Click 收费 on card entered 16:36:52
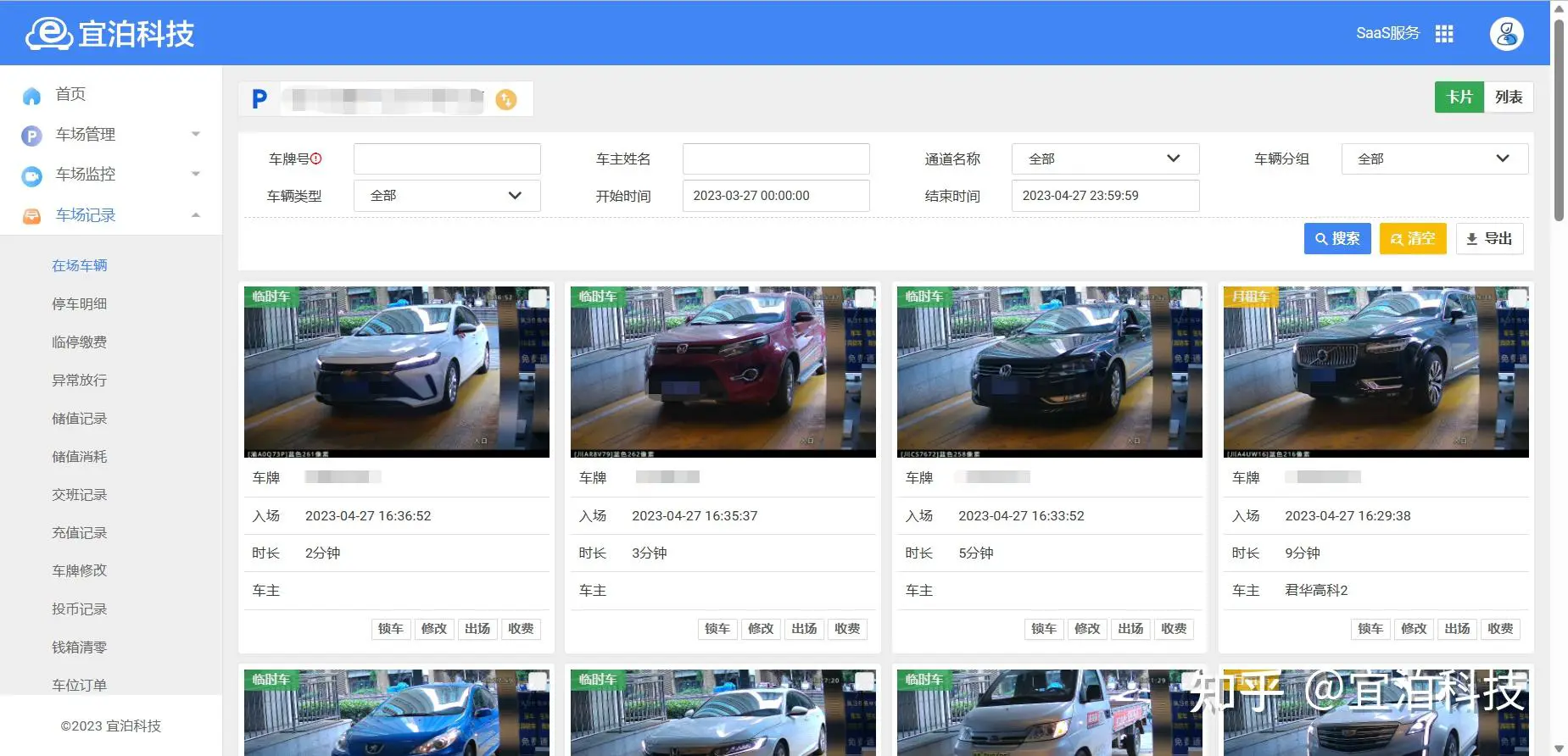1568x756 pixels. click(521, 629)
